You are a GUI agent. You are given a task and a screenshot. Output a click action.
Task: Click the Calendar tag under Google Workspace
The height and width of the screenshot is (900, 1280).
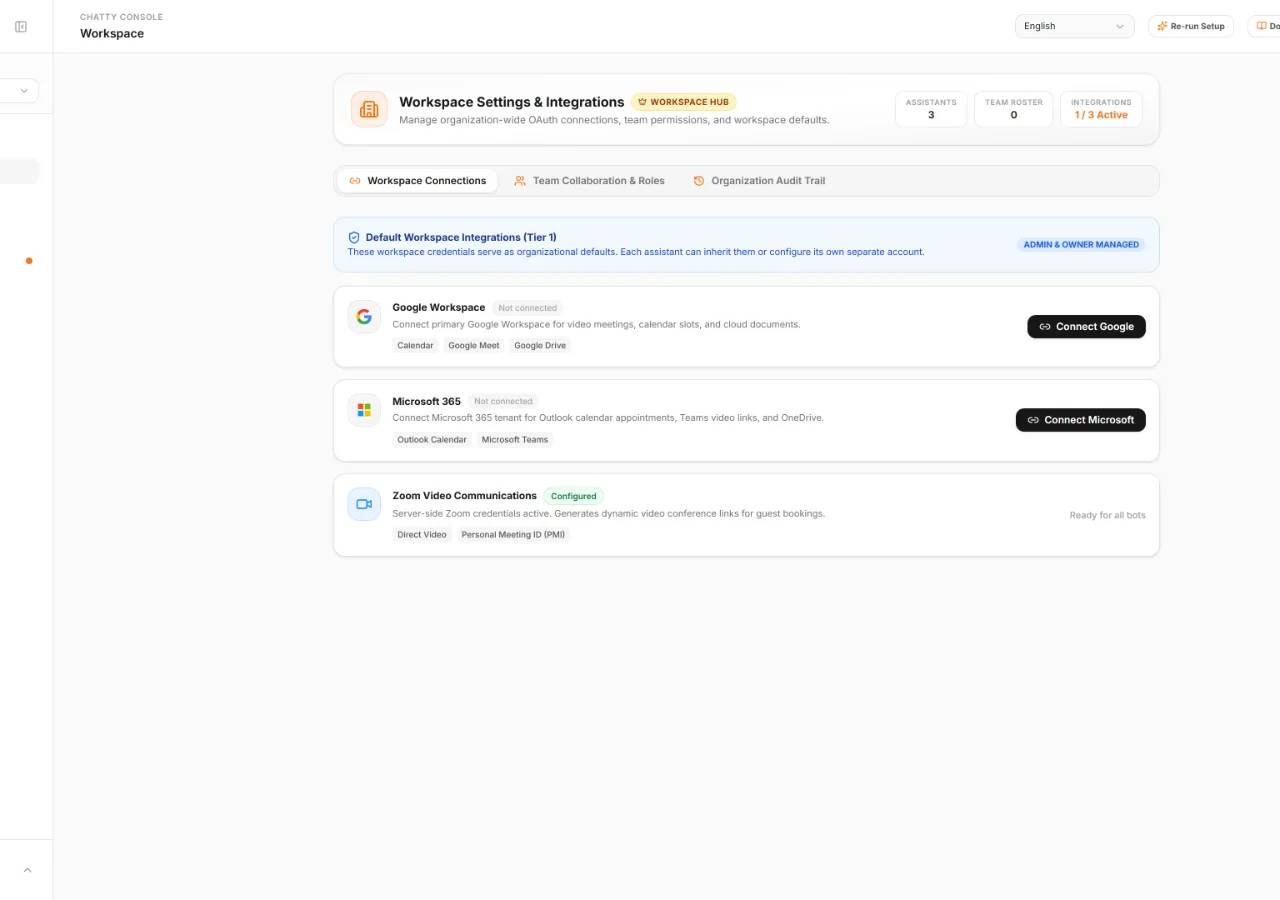click(x=415, y=346)
